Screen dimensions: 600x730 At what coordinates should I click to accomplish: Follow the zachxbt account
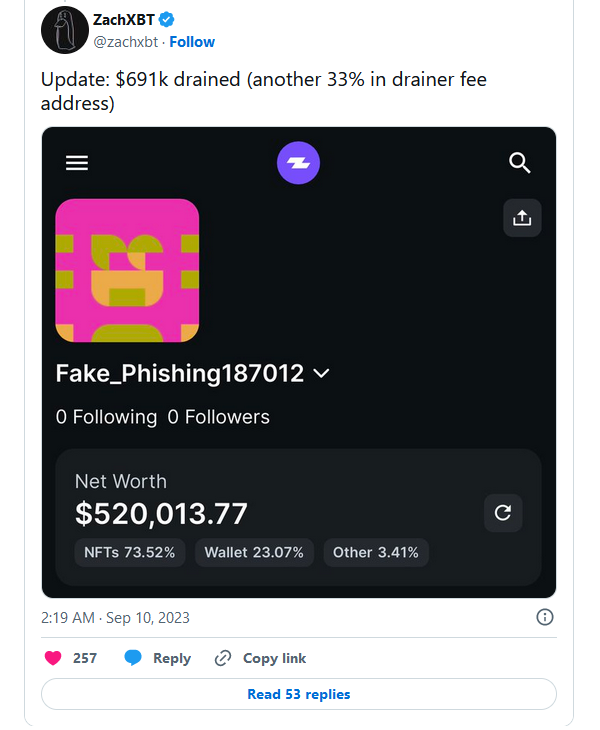(x=192, y=42)
